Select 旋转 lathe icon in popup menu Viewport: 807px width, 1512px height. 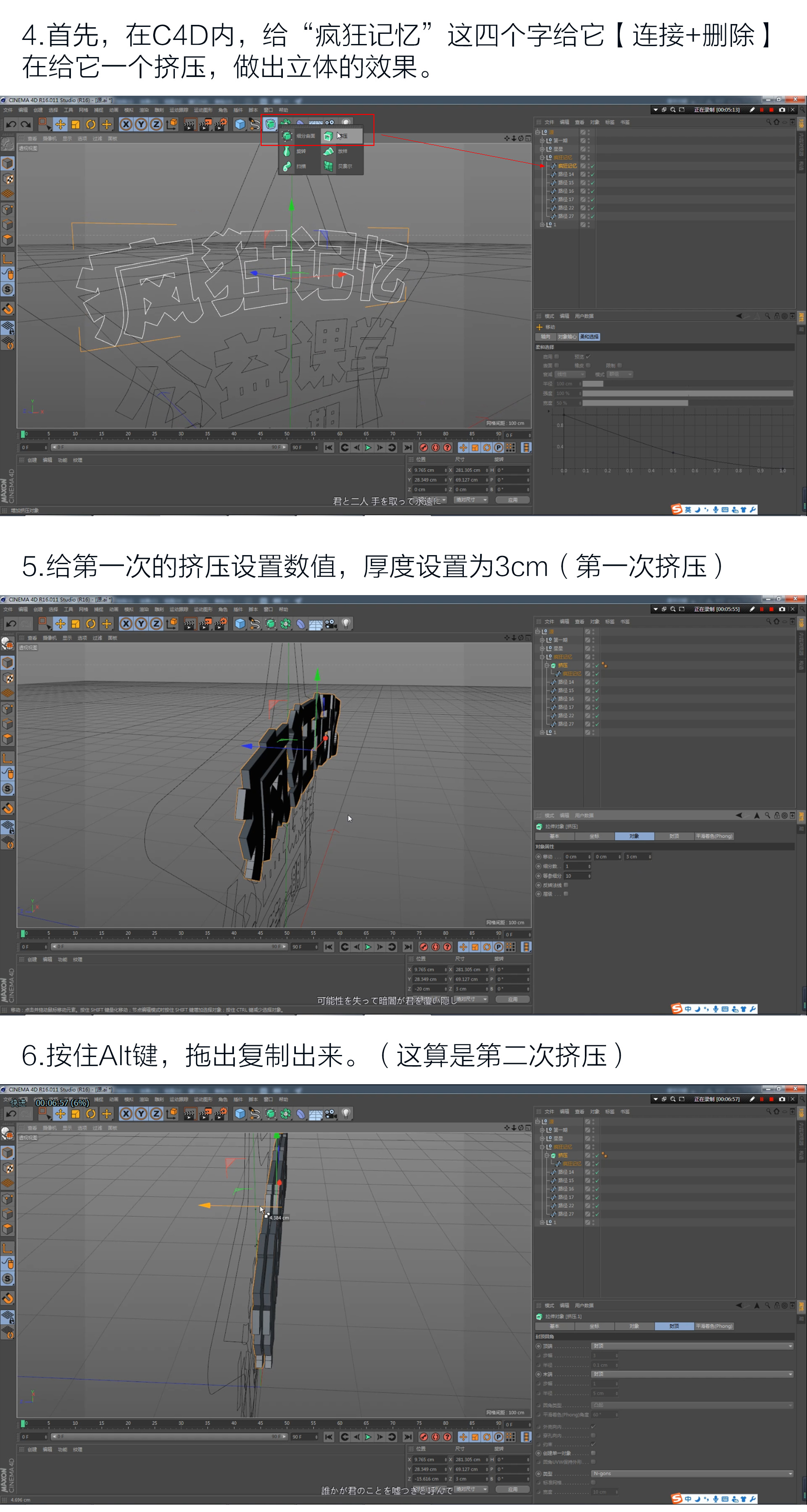tap(287, 152)
